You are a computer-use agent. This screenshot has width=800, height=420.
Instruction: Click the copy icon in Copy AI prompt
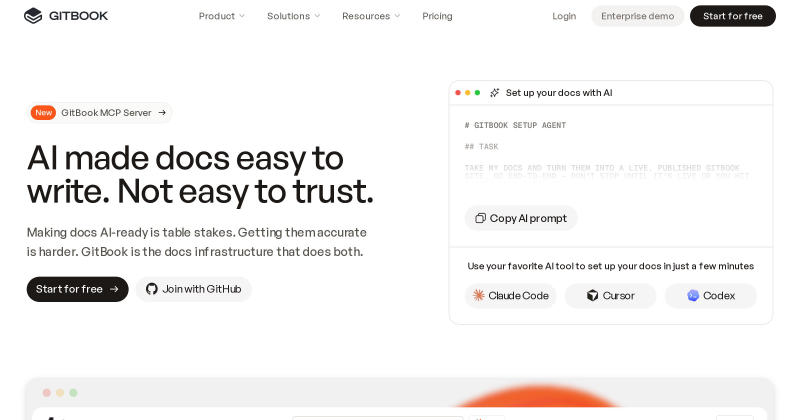[480, 218]
